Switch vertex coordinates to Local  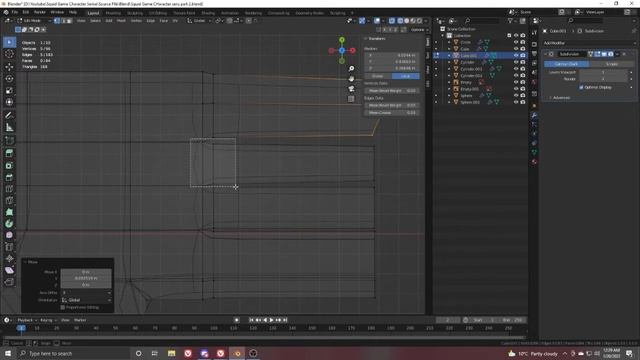pos(405,76)
